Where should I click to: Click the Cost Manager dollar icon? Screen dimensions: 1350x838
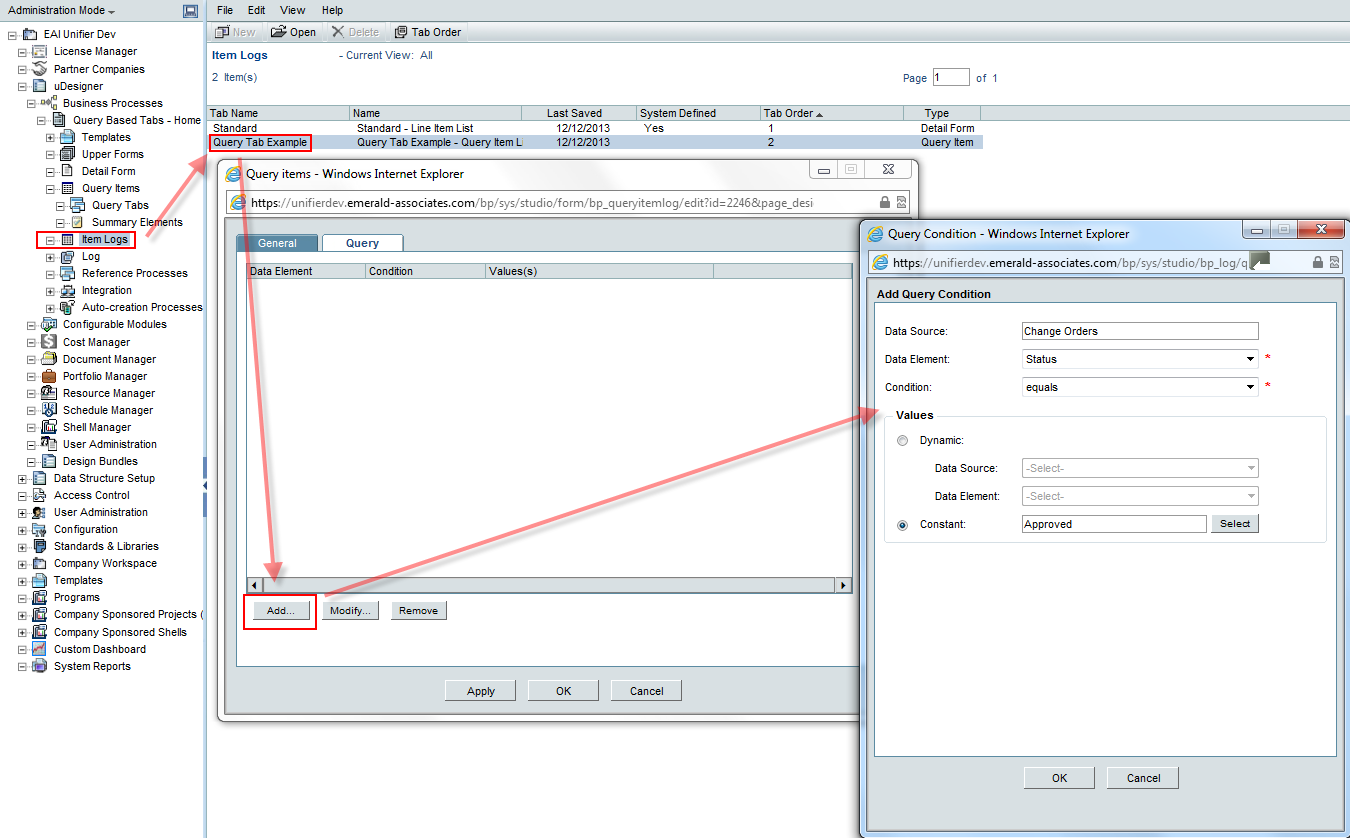[48, 342]
